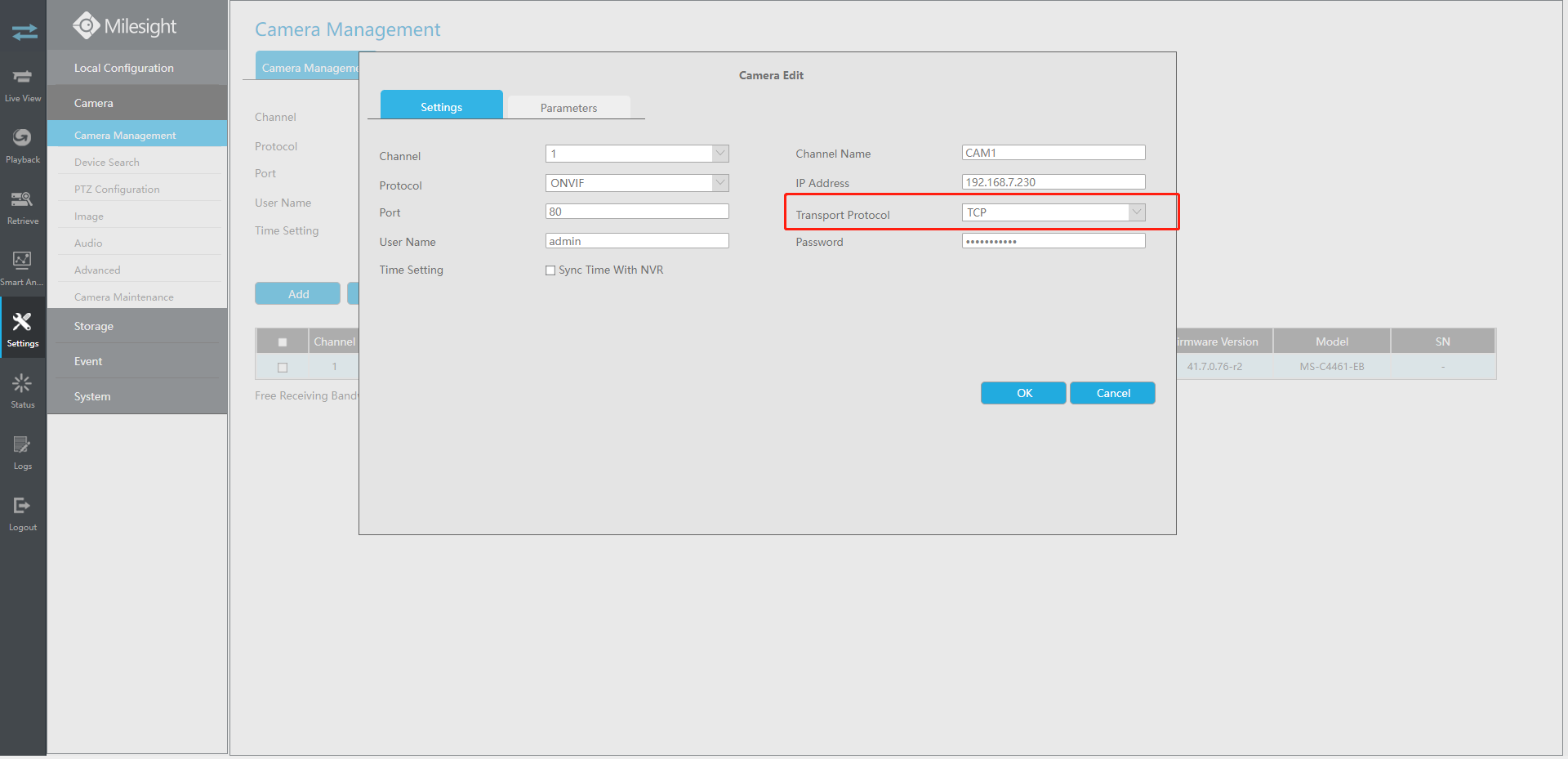Confirm camera edit with OK
This screenshot has width=1568, height=759.
pyautogui.click(x=1023, y=393)
